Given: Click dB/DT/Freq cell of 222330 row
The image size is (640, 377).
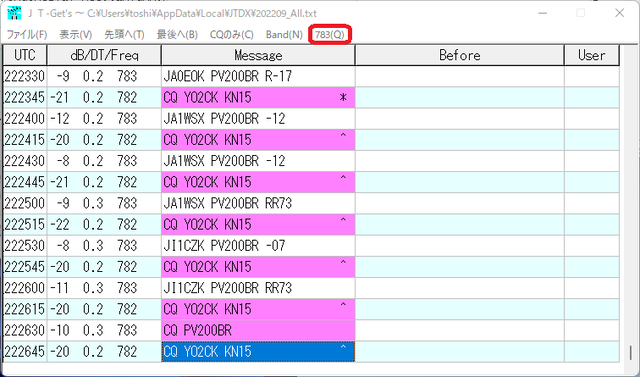Looking at the screenshot, I should pos(104,76).
